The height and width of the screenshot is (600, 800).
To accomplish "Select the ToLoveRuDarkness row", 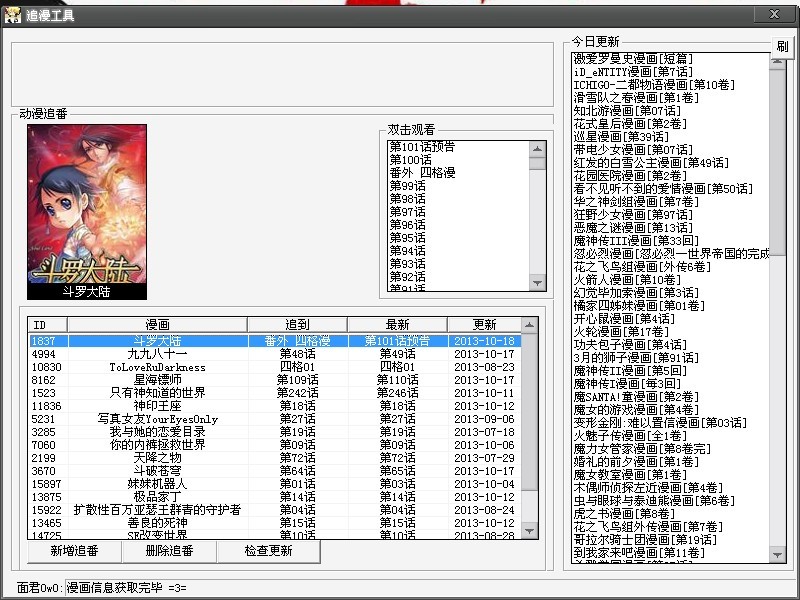I will click(275, 367).
